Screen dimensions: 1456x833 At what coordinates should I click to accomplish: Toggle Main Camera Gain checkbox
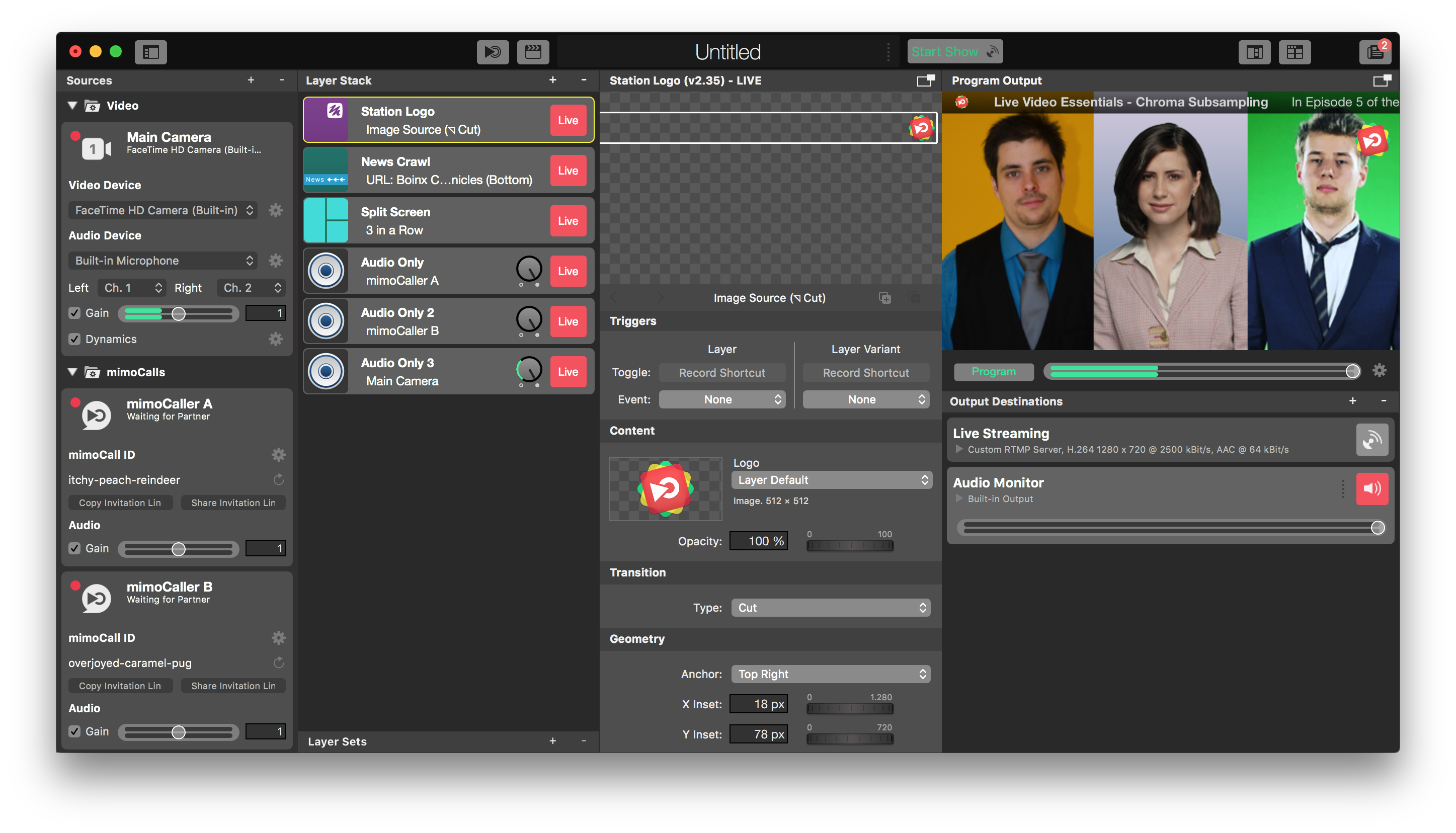[74, 313]
